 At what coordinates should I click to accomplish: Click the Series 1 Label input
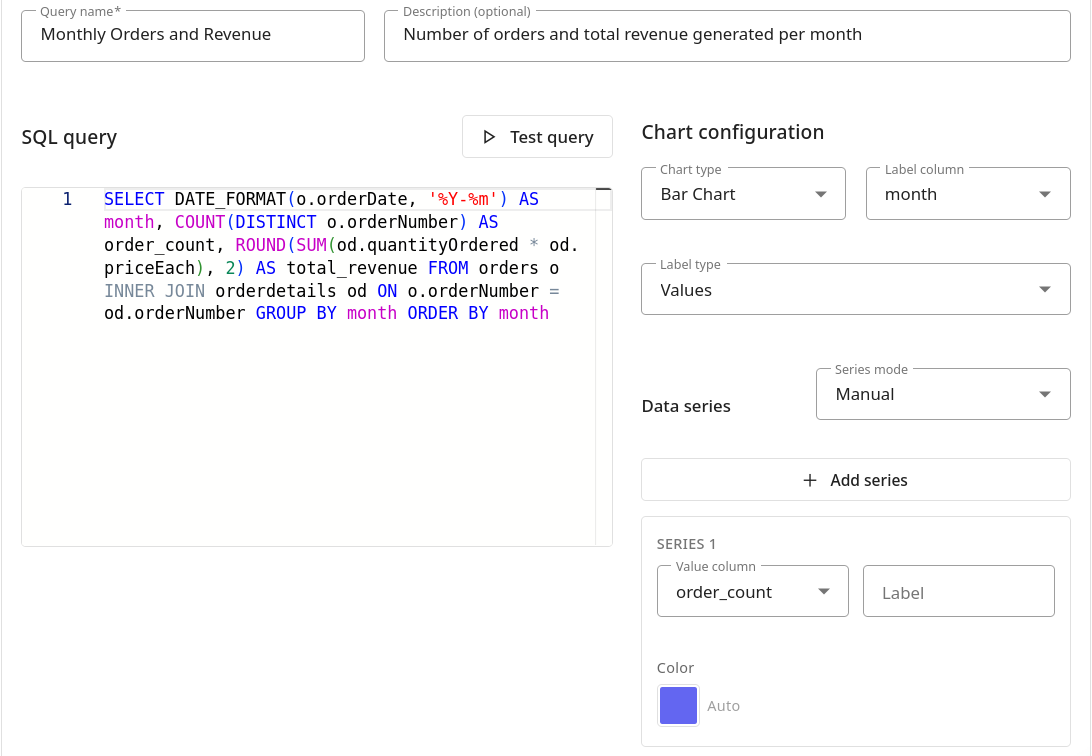958,592
